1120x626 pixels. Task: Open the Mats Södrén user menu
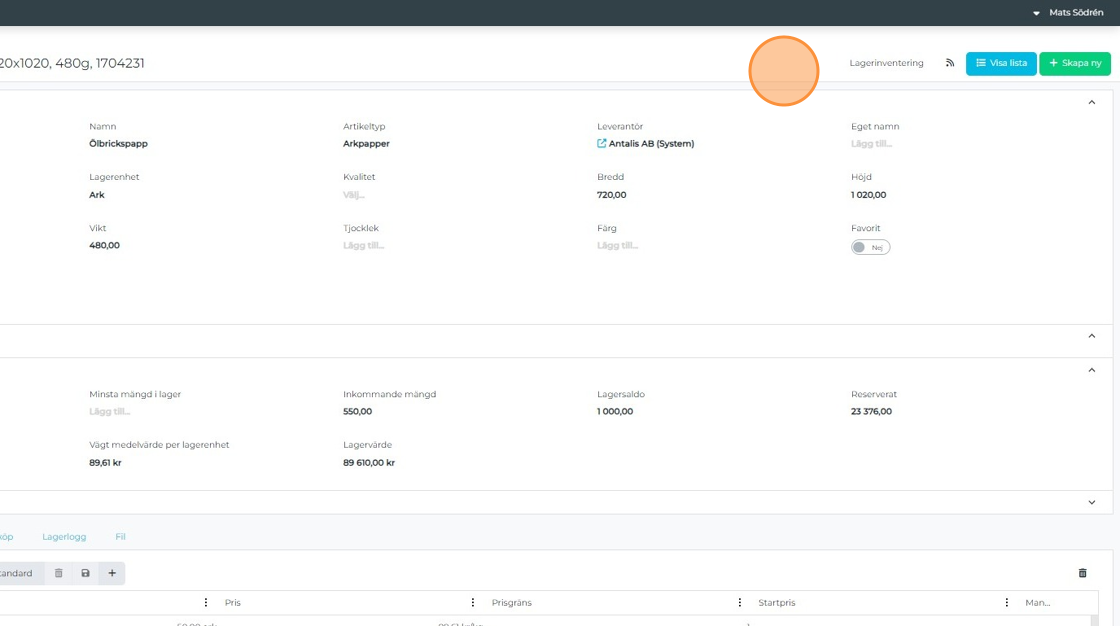tap(1069, 13)
